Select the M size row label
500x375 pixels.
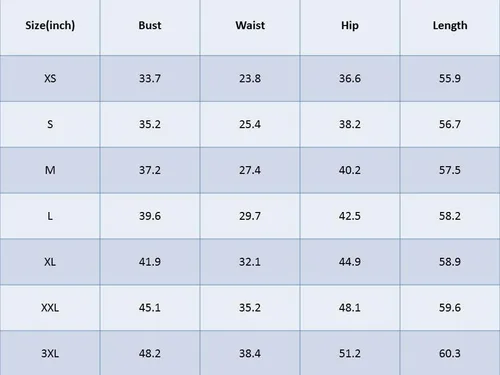point(50,170)
